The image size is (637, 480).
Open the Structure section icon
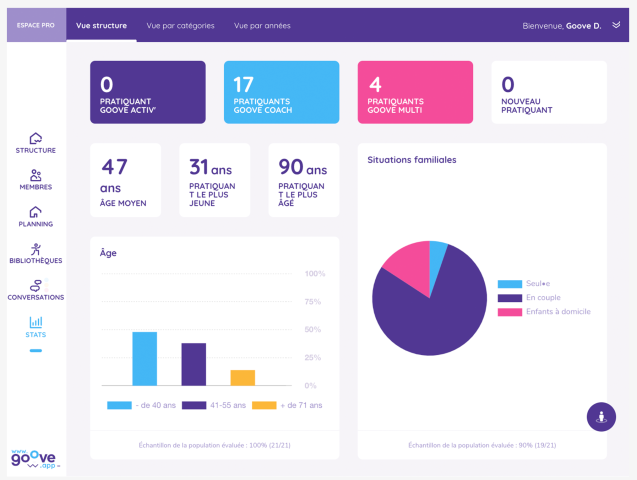click(36, 138)
